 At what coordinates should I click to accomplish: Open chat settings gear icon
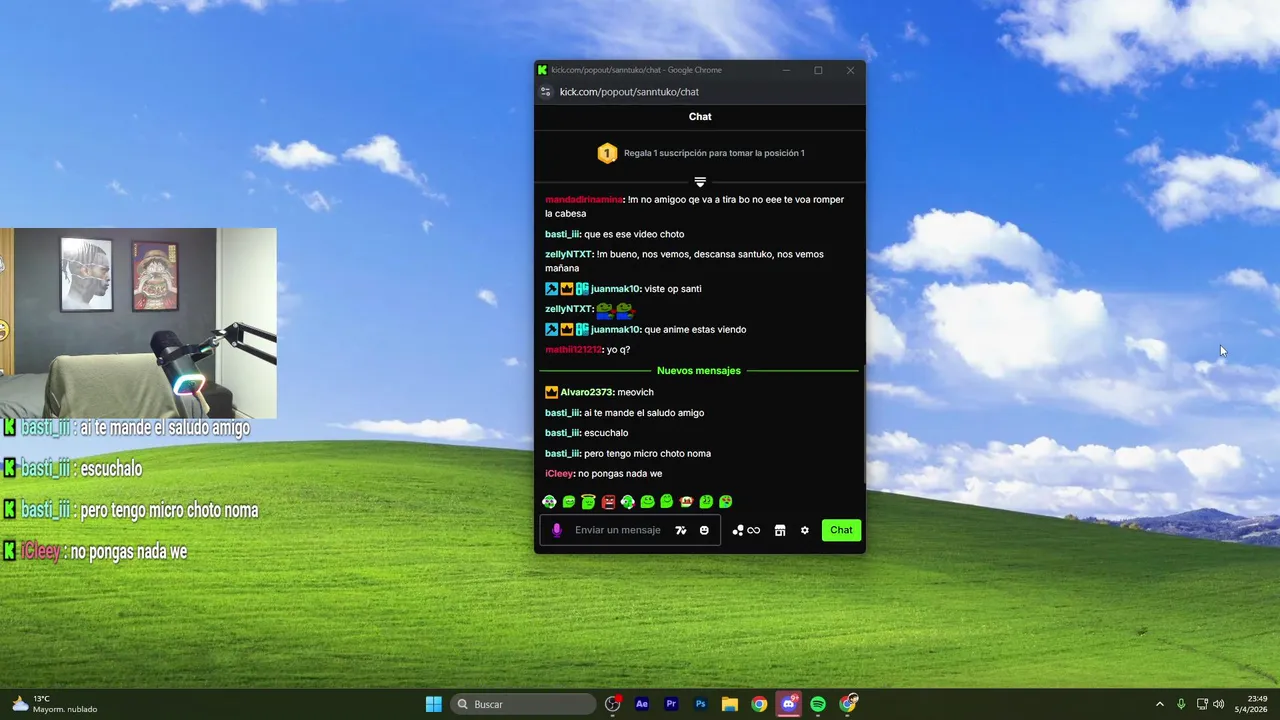pyautogui.click(x=804, y=530)
